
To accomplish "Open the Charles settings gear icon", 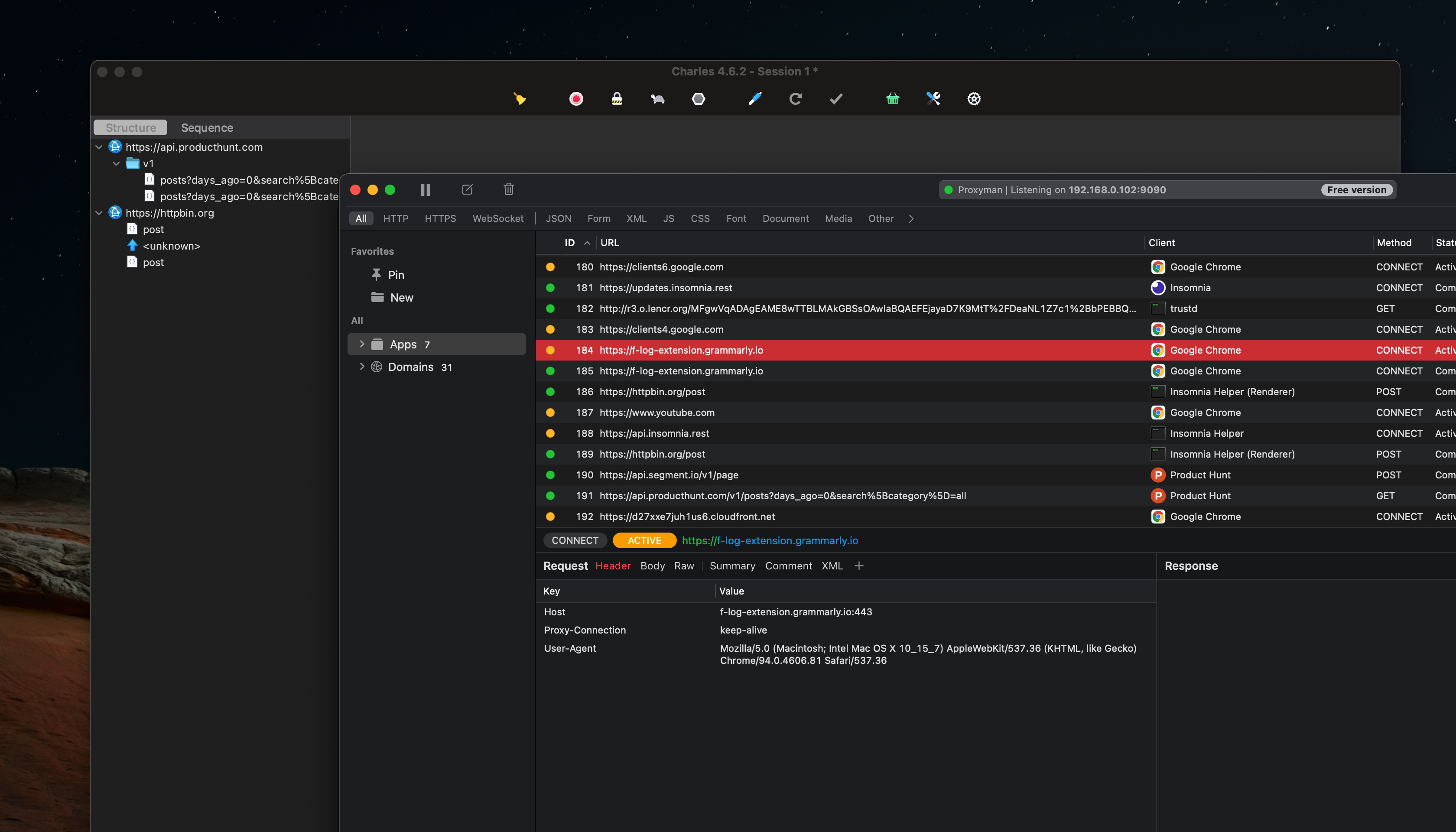I will pyautogui.click(x=974, y=99).
